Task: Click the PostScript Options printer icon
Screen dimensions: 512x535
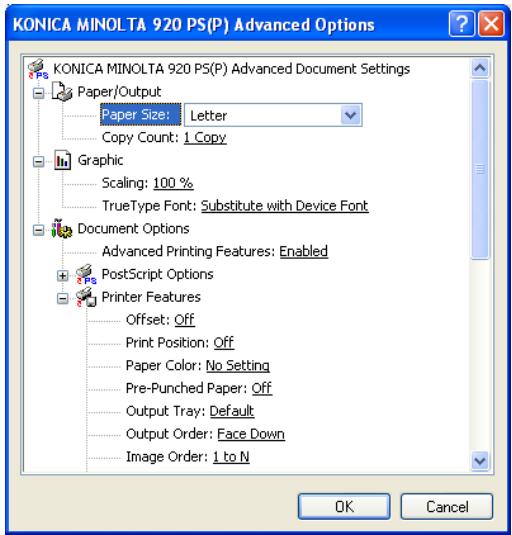Action: click(x=86, y=274)
